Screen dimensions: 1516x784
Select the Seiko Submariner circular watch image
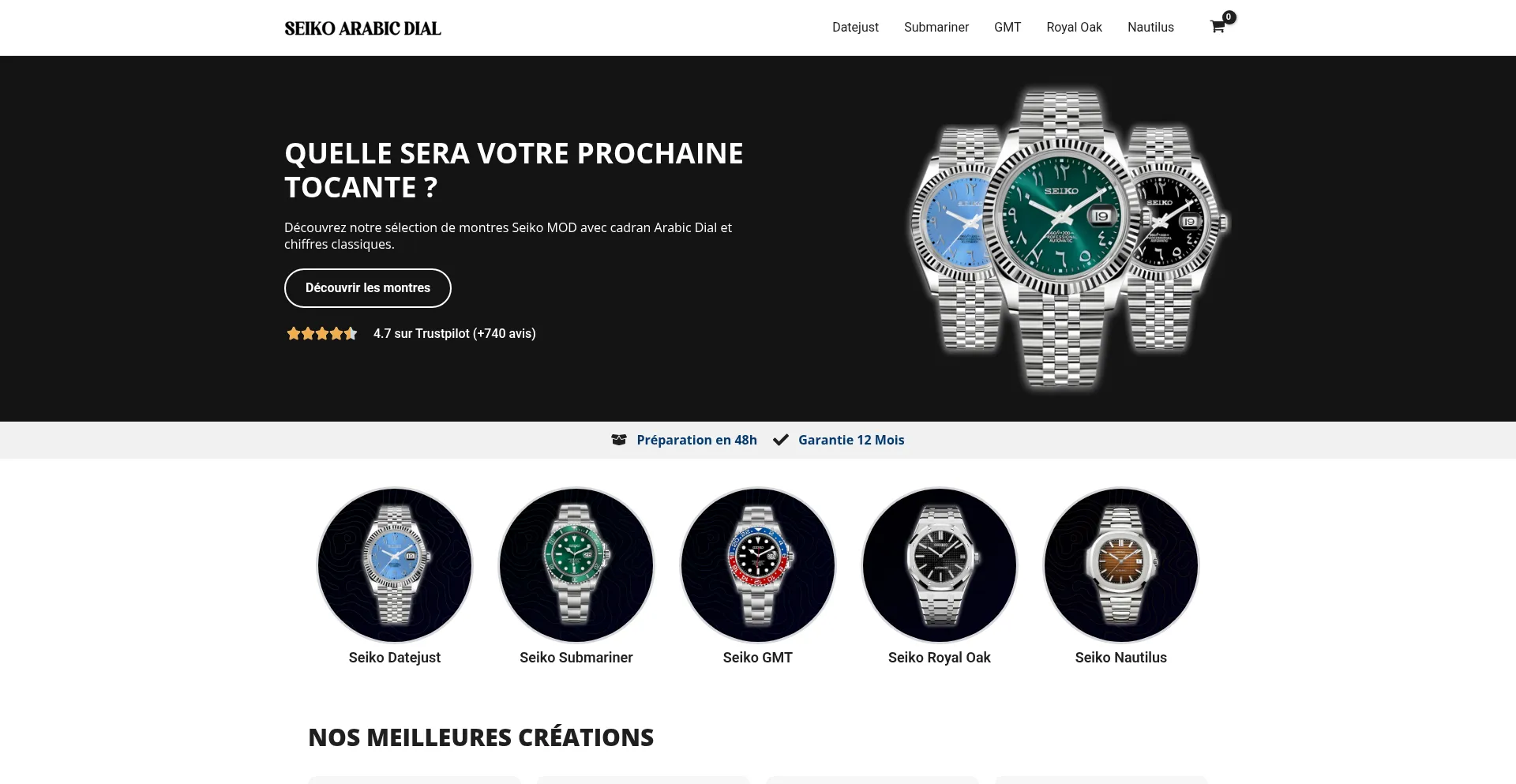coord(576,565)
